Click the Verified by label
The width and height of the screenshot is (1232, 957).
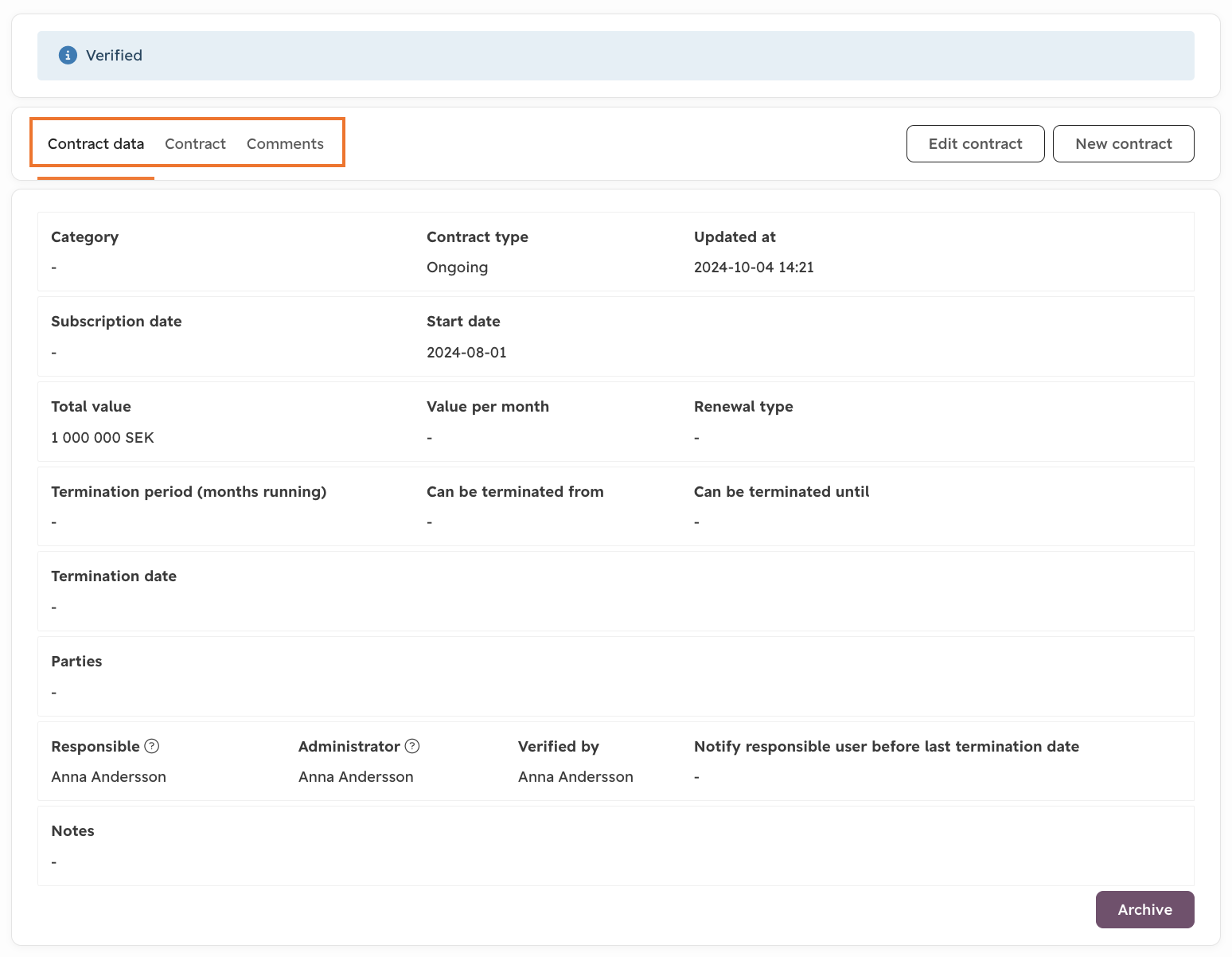[559, 747]
